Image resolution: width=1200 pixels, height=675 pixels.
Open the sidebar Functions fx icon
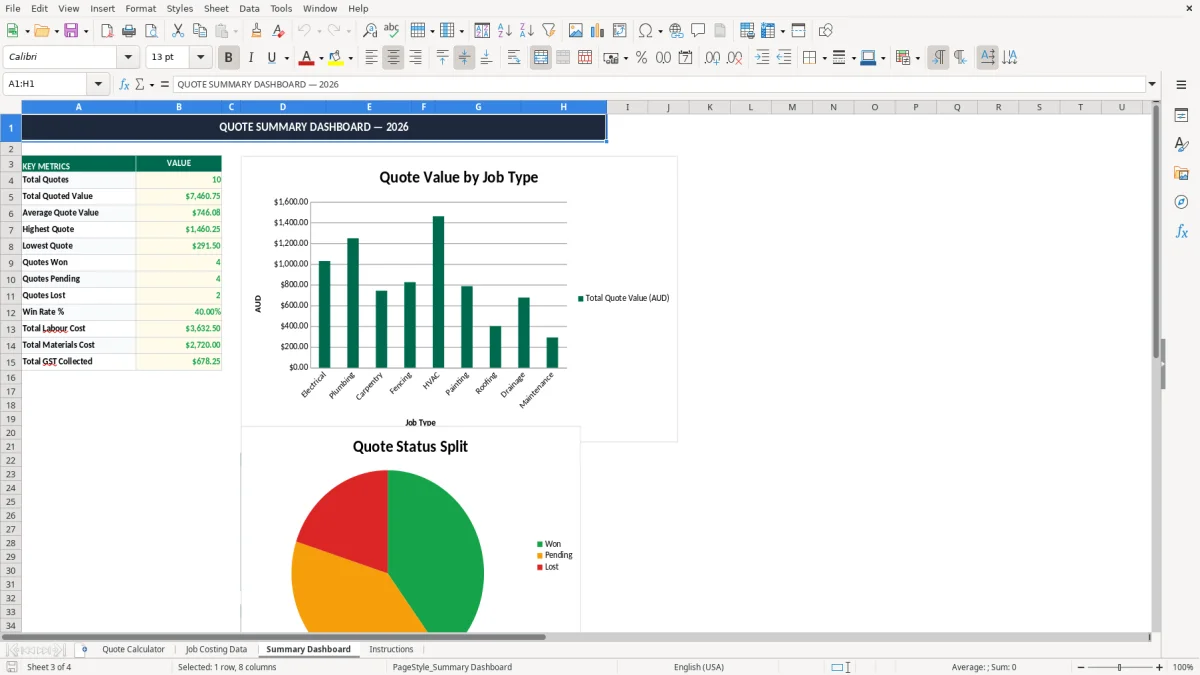click(1181, 231)
